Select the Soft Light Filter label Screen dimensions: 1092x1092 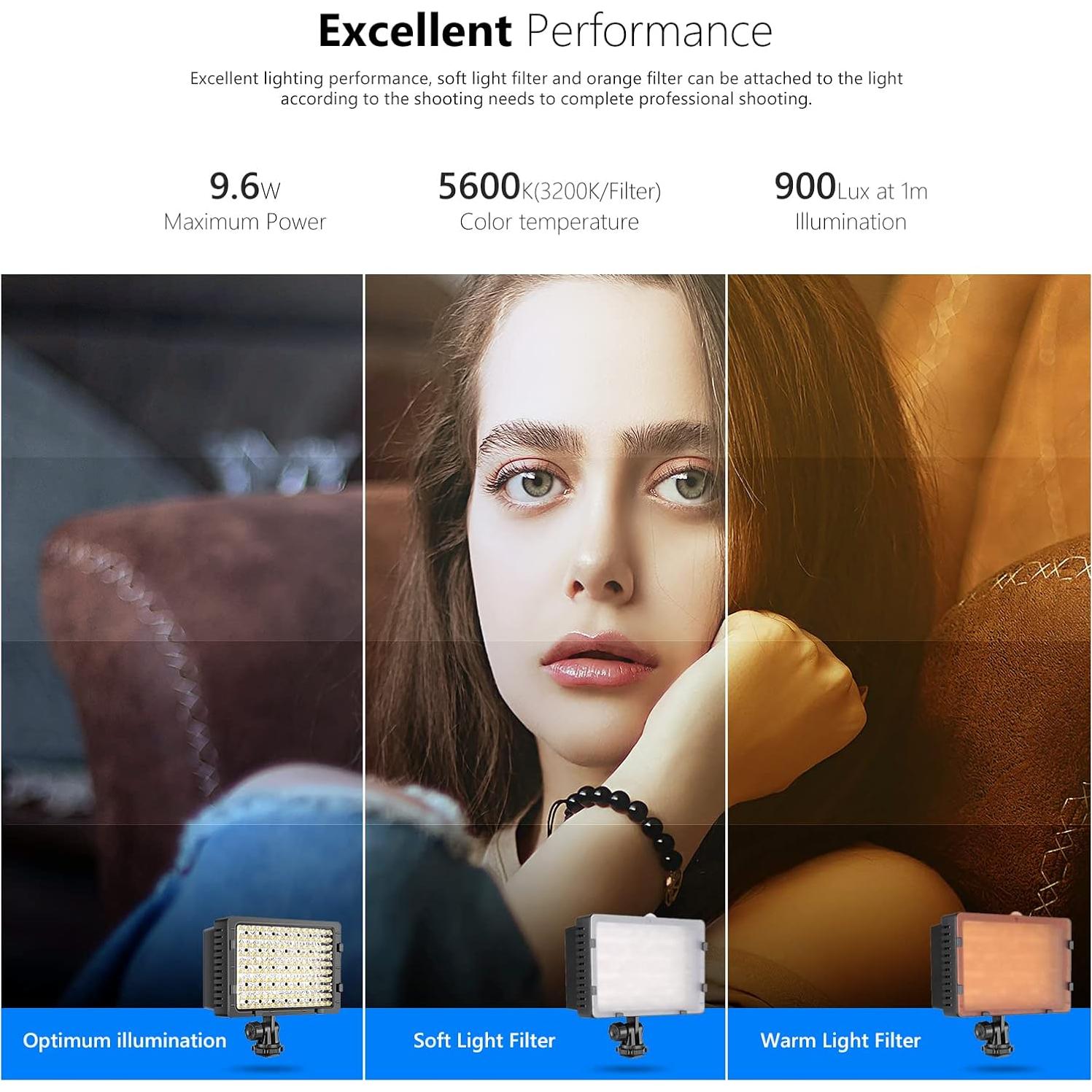(x=484, y=1041)
